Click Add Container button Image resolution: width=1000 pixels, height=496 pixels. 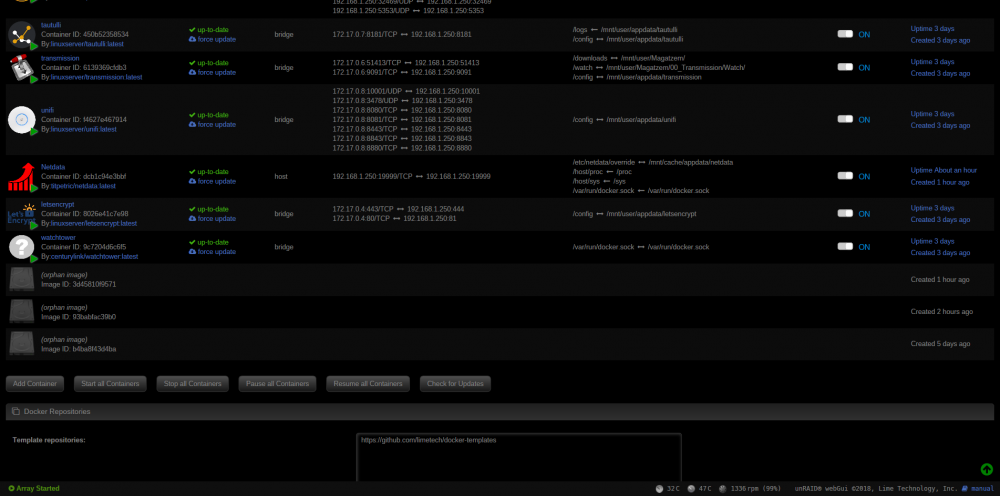35,384
